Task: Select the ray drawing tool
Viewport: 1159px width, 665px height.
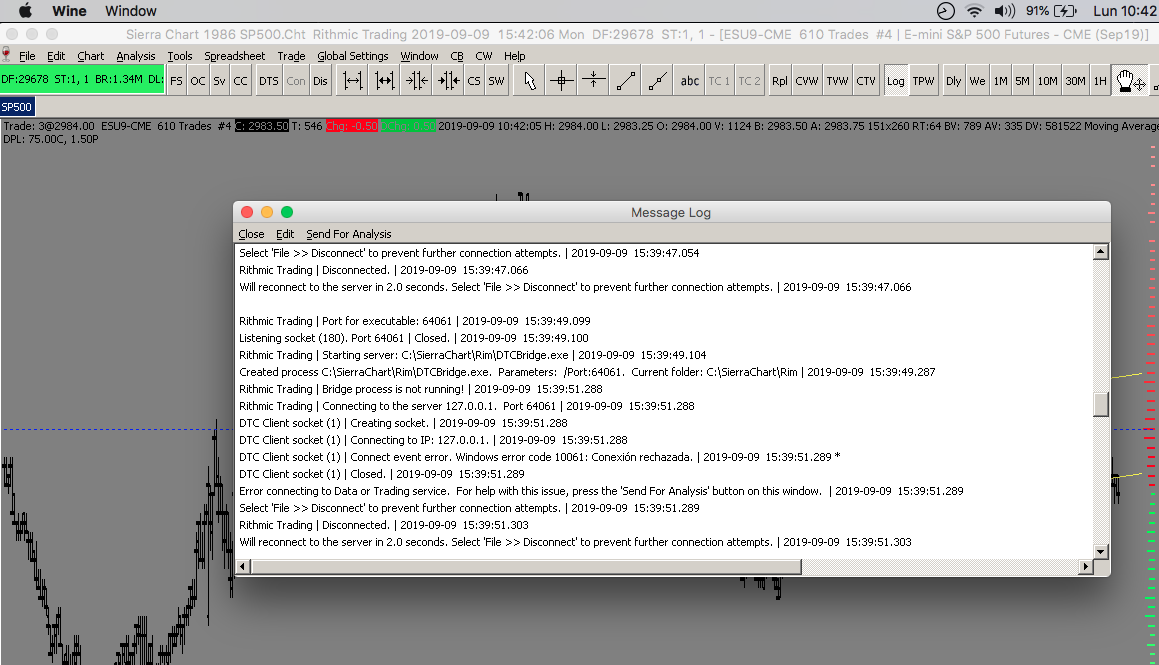Action: coord(657,81)
